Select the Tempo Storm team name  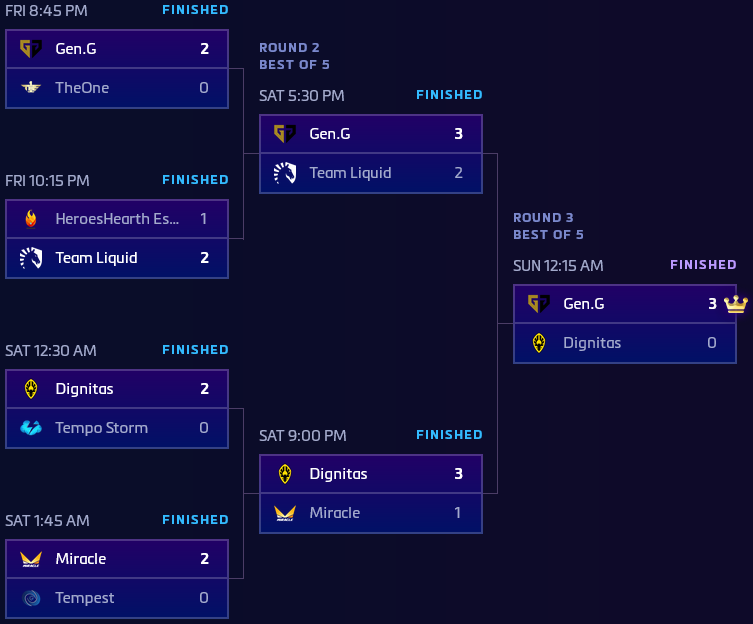tap(101, 428)
